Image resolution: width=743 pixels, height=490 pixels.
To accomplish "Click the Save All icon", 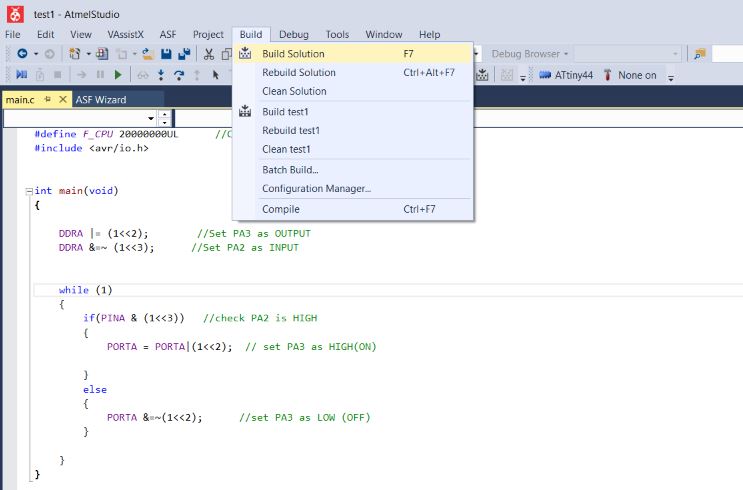I will (x=184, y=54).
